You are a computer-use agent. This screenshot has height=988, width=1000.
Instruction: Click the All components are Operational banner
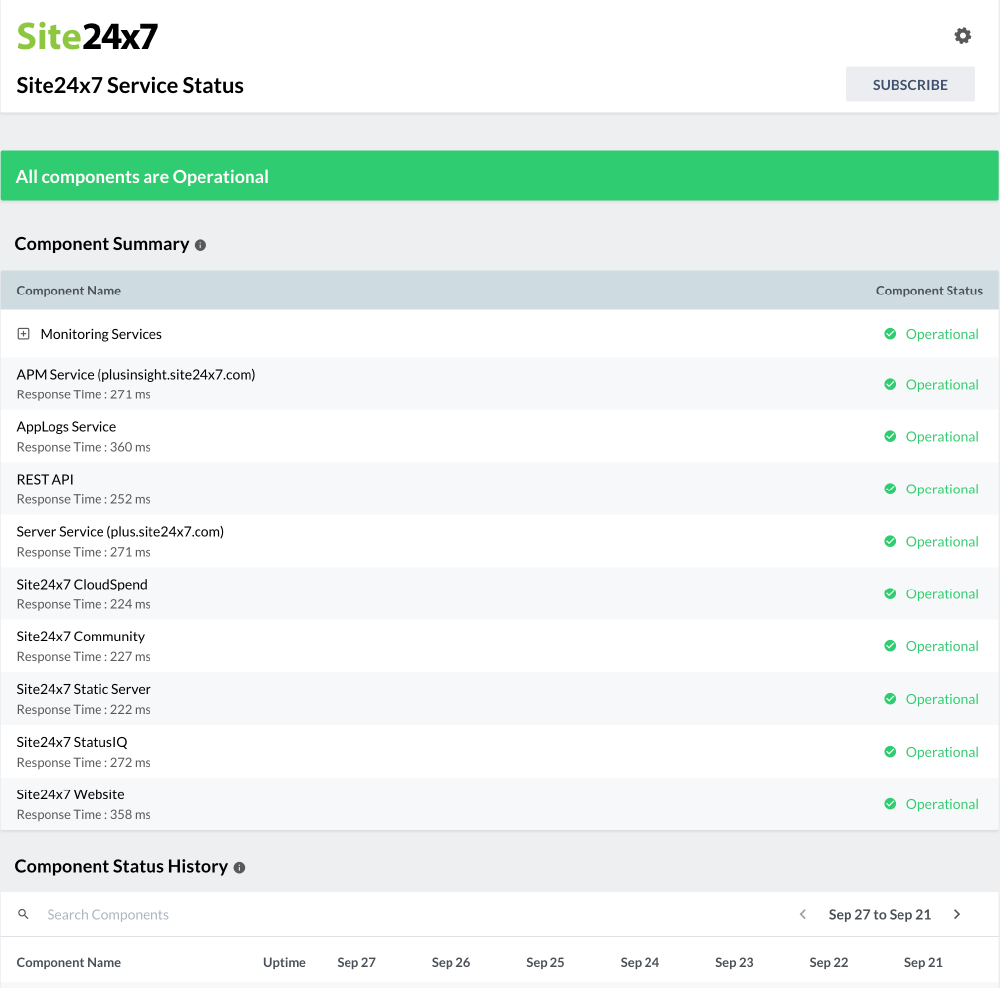pos(499,176)
